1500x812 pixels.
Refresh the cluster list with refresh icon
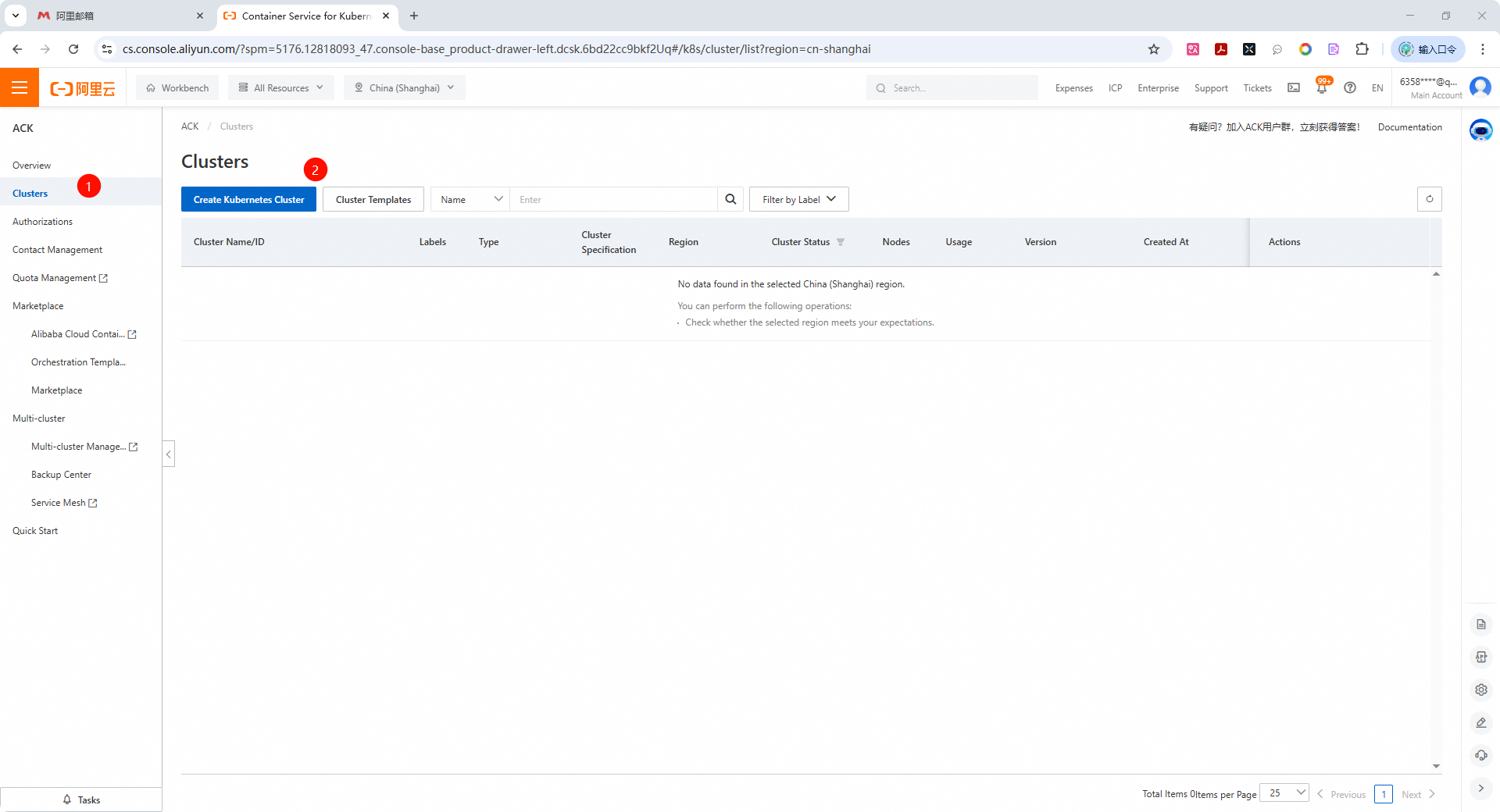pyautogui.click(x=1429, y=199)
